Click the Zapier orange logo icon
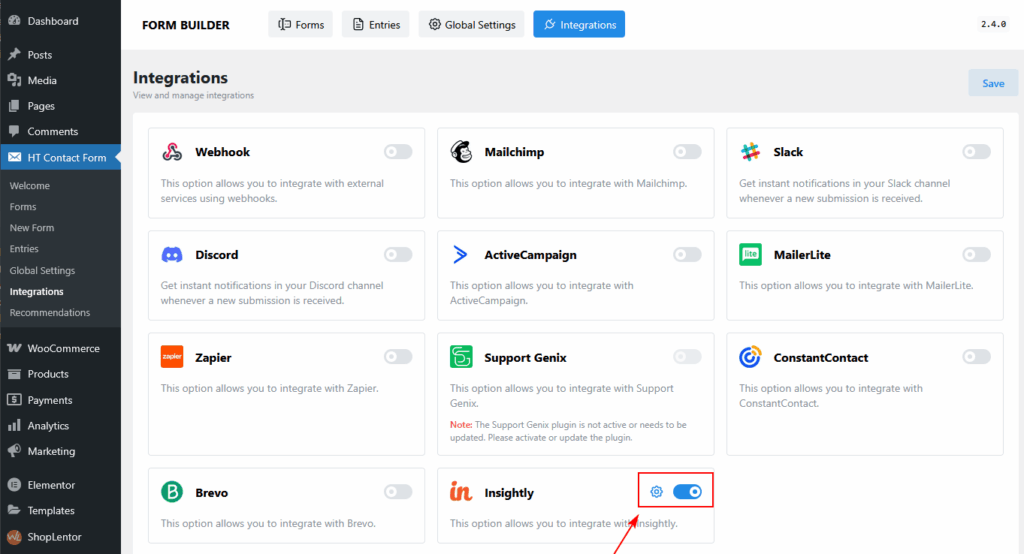Image resolution: width=1024 pixels, height=554 pixels. click(172, 357)
